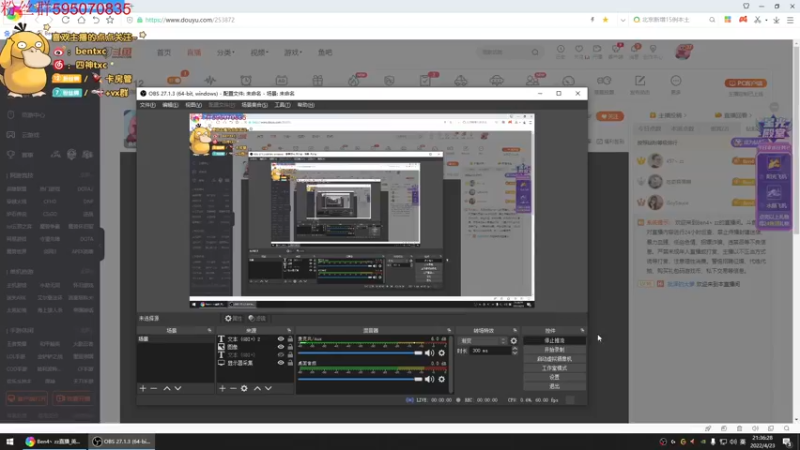
Task: Hide the 显示器采集 source
Action: pyautogui.click(x=281, y=363)
